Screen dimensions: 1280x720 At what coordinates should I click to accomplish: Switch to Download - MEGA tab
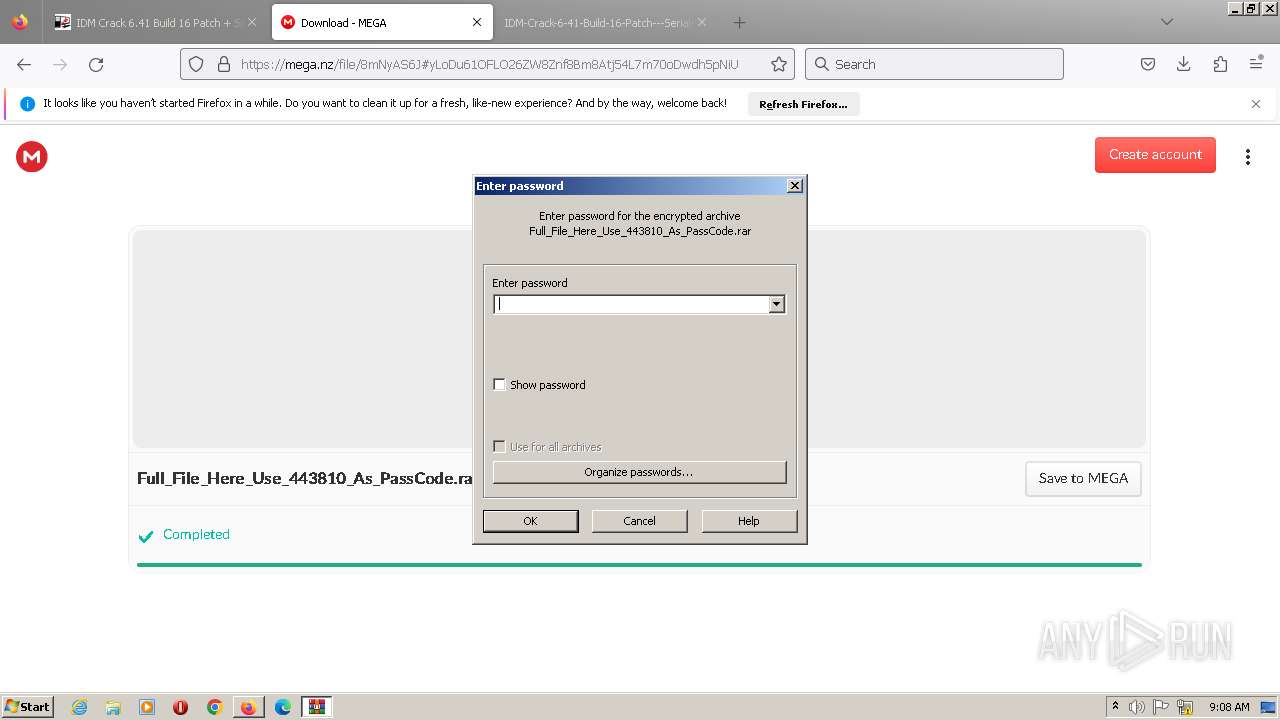[382, 22]
